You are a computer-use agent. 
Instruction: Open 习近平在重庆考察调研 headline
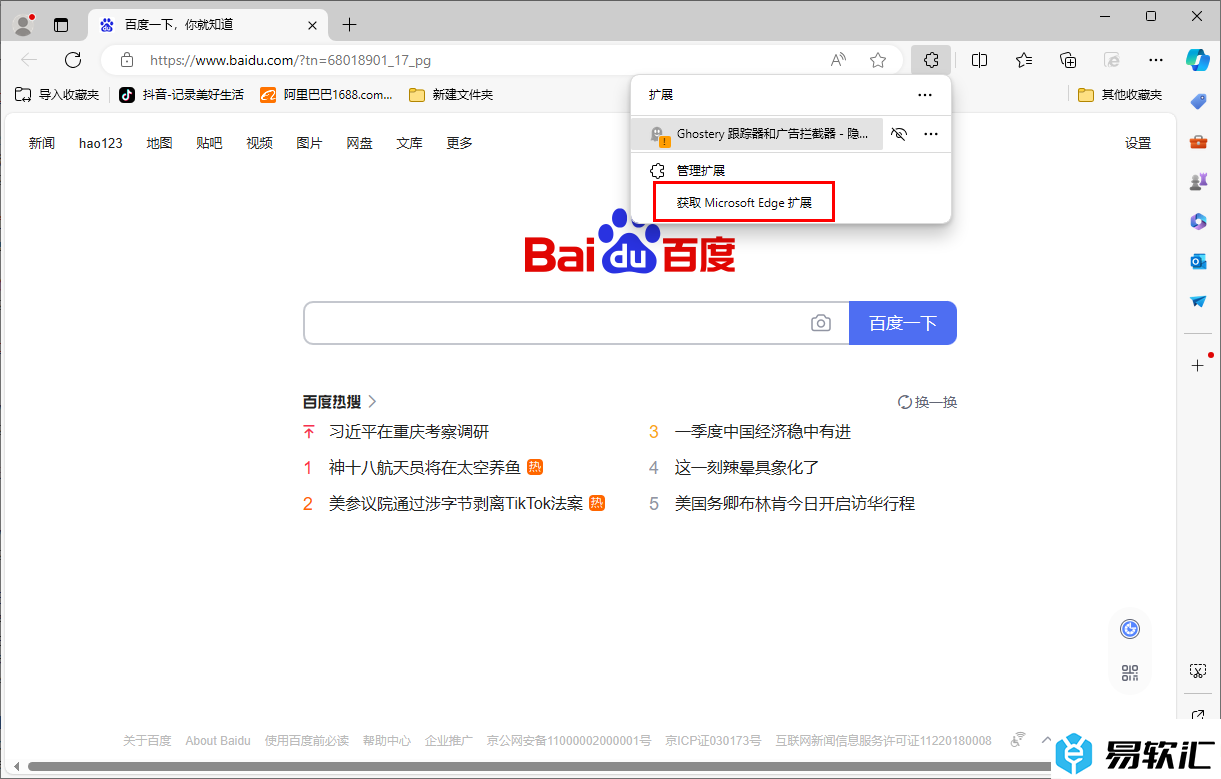[409, 432]
